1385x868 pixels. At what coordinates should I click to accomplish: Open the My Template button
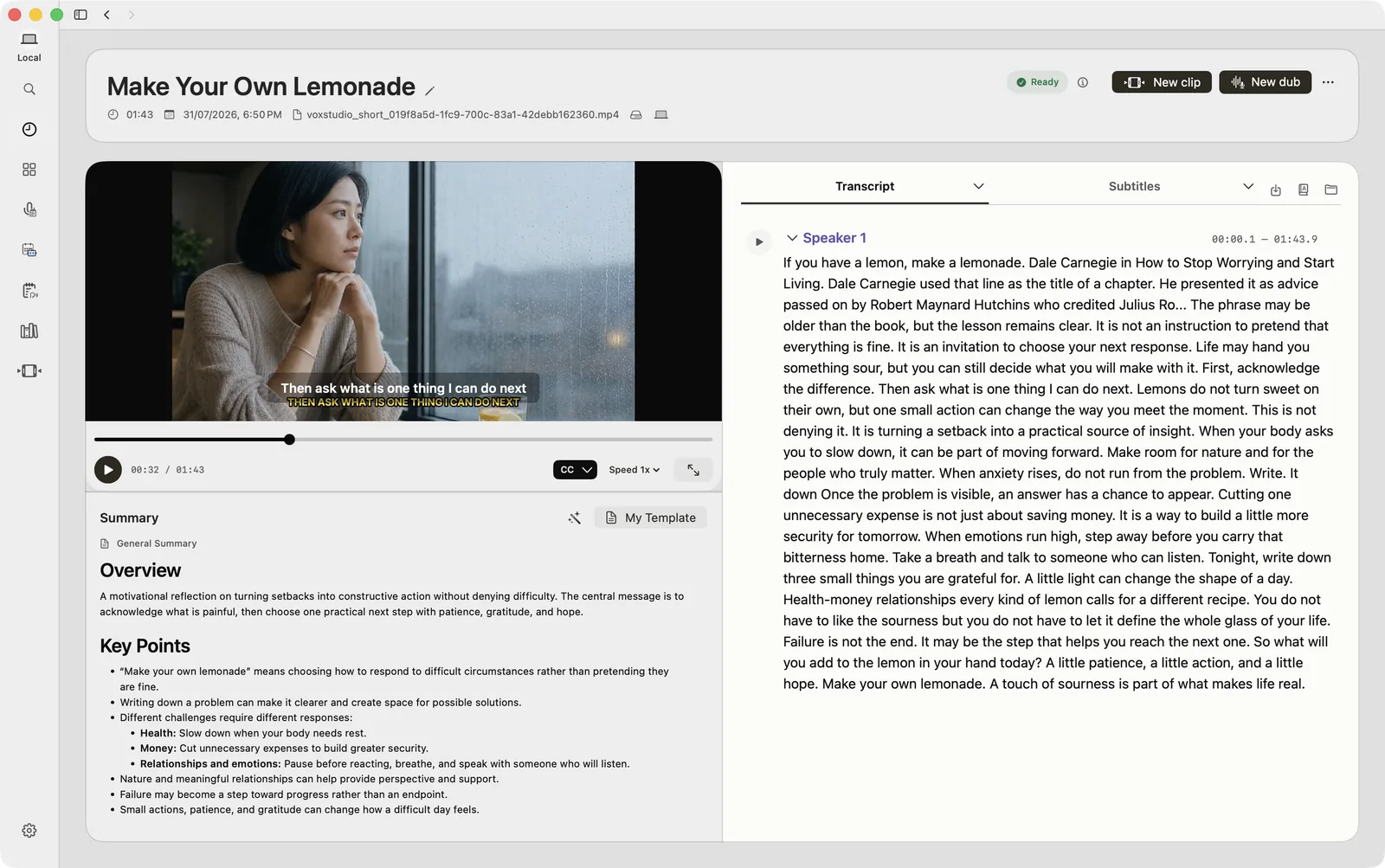[x=651, y=518]
